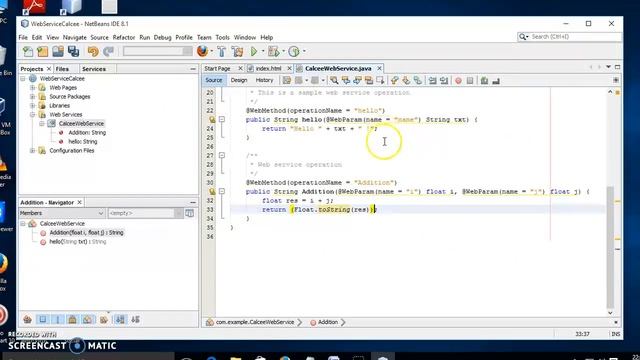Screen dimensions: 640x360
Task: Expand the Source Packages tree node
Action: (33, 97)
